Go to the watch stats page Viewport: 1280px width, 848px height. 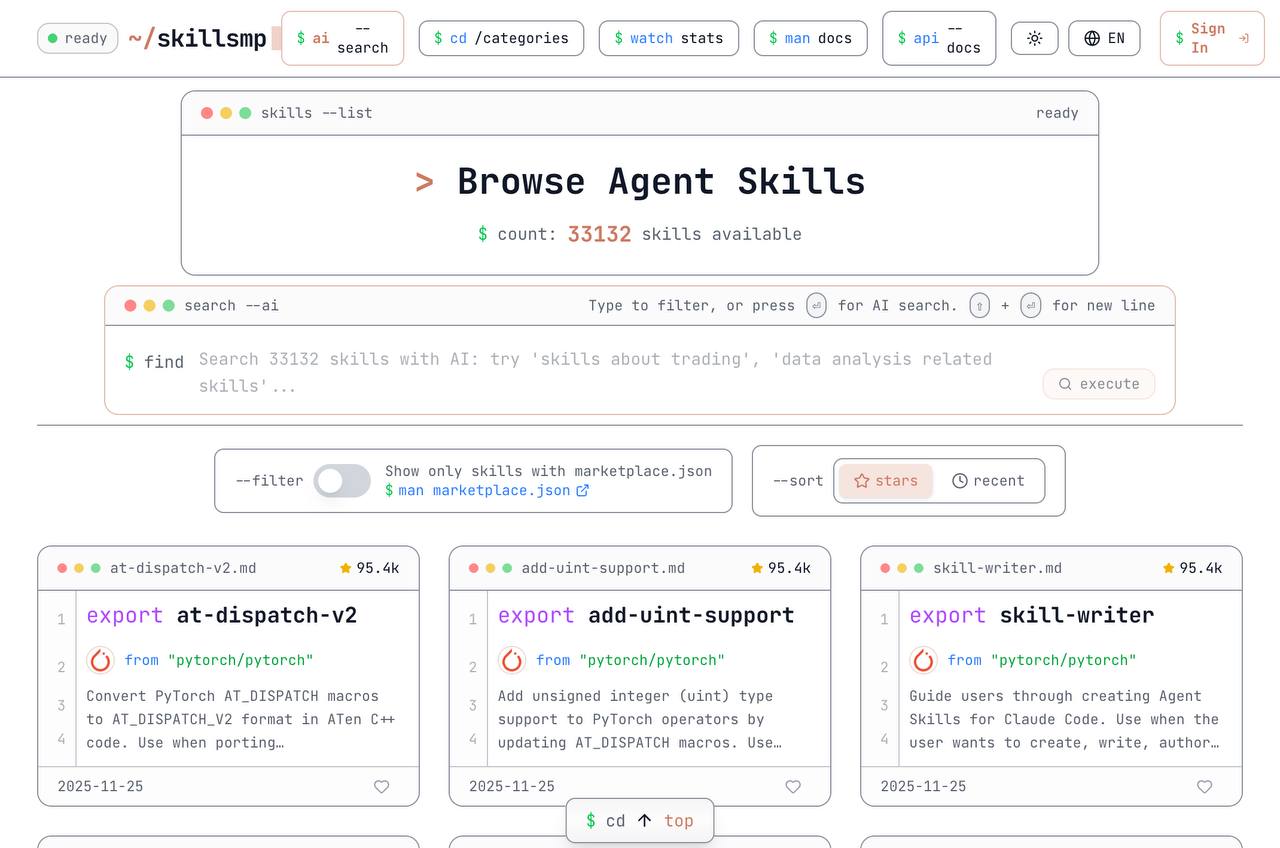[x=668, y=38]
